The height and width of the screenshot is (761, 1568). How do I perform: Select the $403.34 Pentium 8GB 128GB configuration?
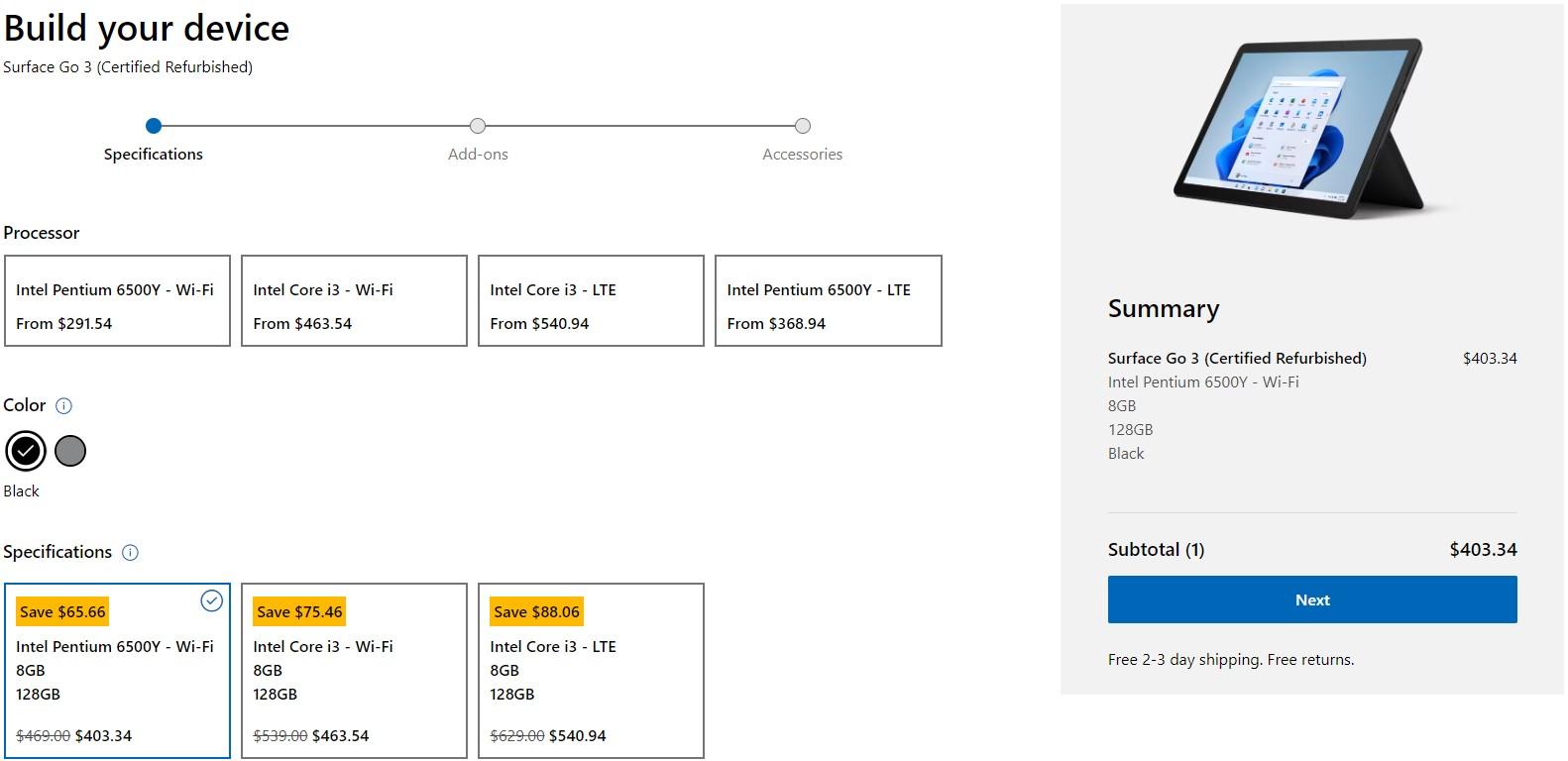coord(117,671)
